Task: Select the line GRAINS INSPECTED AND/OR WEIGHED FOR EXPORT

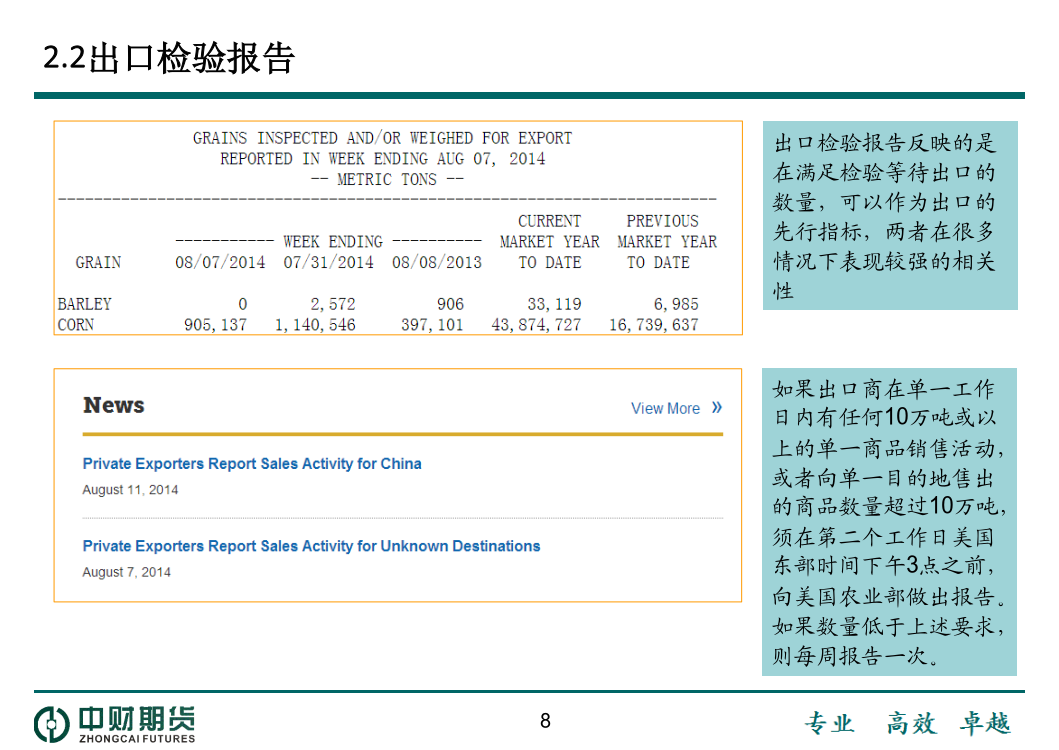Action: tap(382, 139)
